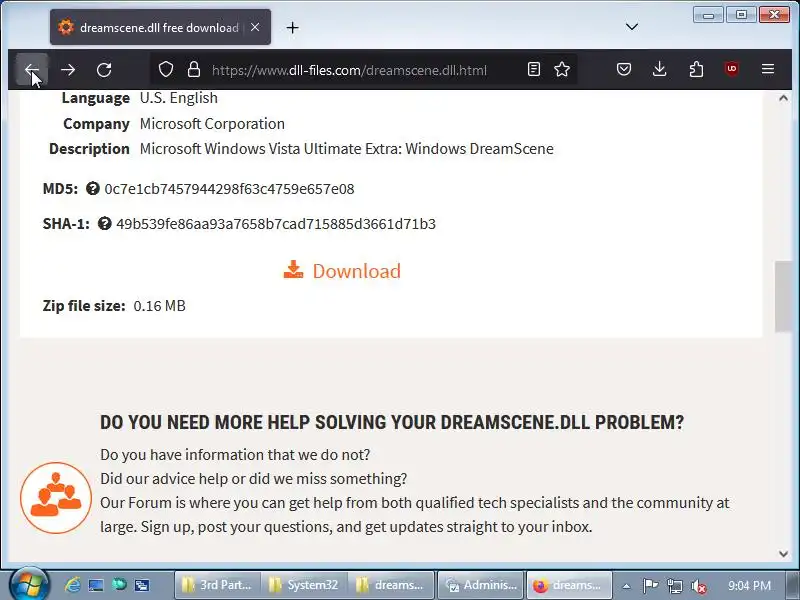Click the SHA-1 help question mark

point(105,223)
